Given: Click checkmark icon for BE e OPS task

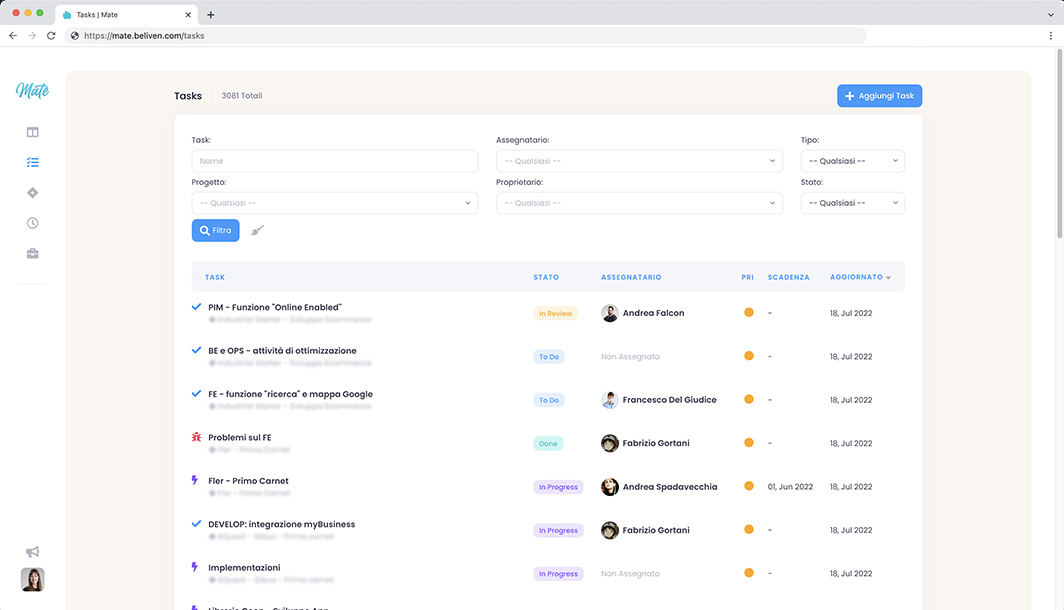Looking at the screenshot, I should (x=196, y=350).
